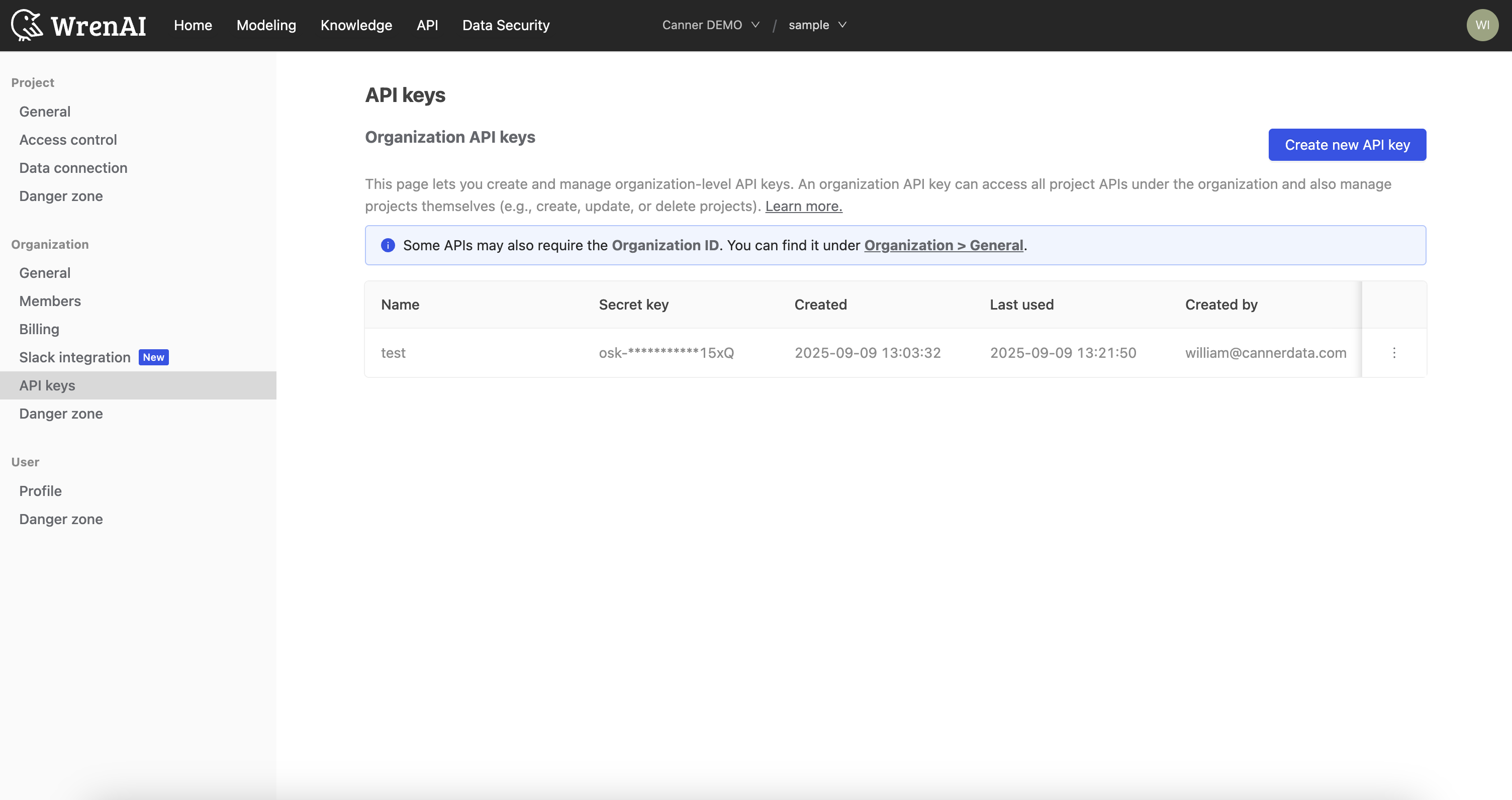Click the Organization API keys subheading
This screenshot has height=800, width=1512.
[450, 137]
